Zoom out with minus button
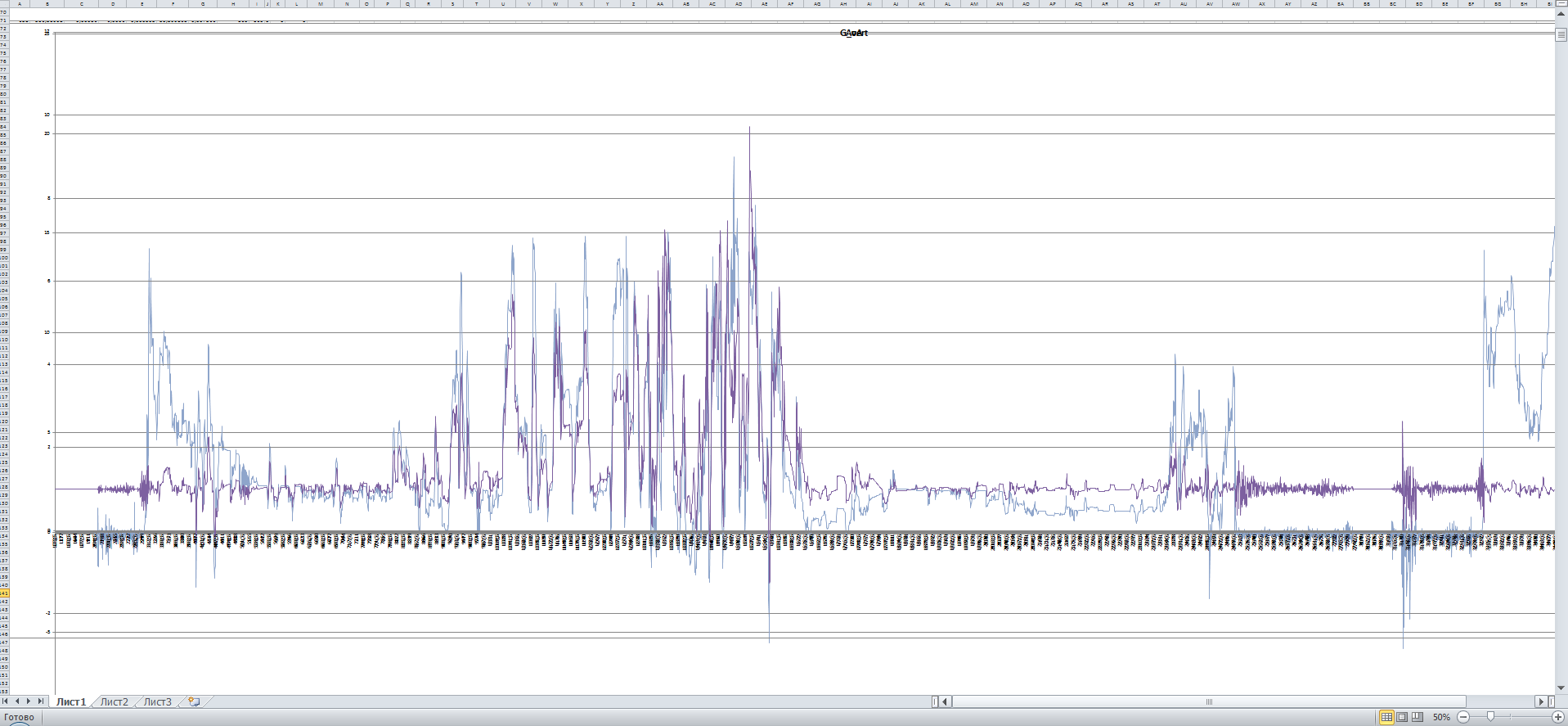 pos(1463,717)
